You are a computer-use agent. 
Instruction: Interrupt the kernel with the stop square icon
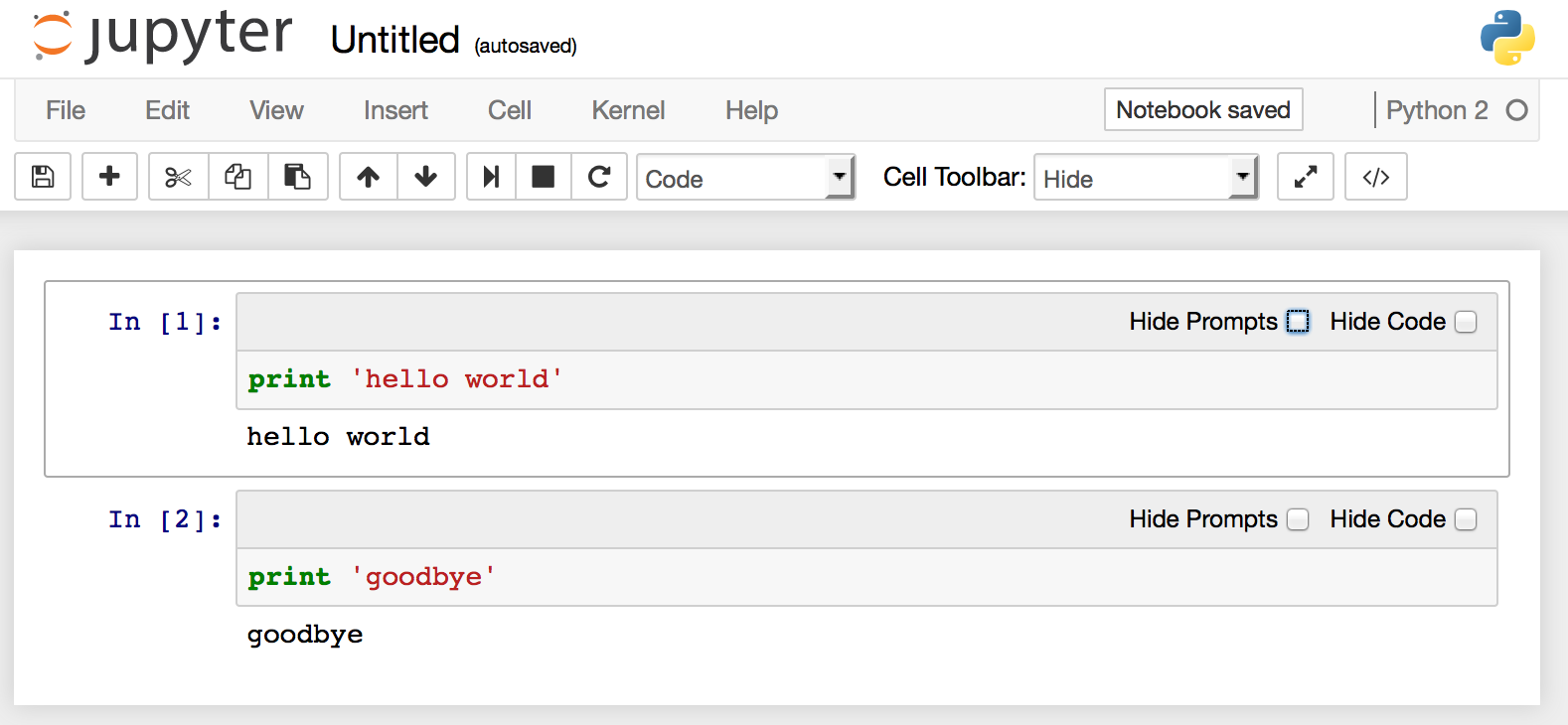(x=544, y=177)
